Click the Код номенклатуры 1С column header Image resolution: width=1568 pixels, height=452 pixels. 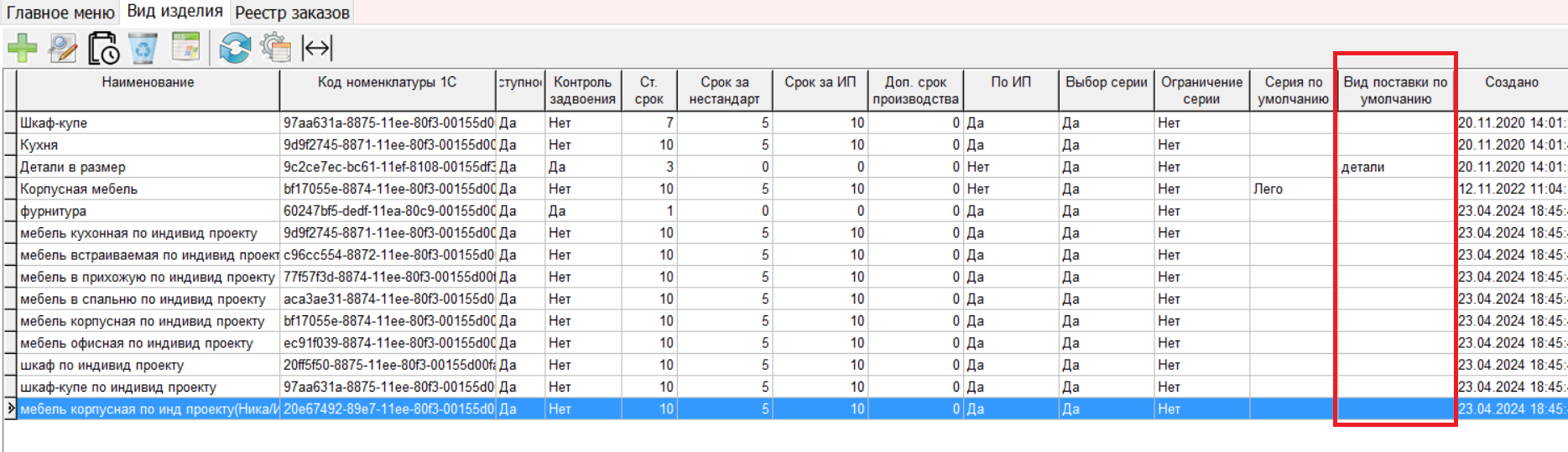(x=387, y=82)
